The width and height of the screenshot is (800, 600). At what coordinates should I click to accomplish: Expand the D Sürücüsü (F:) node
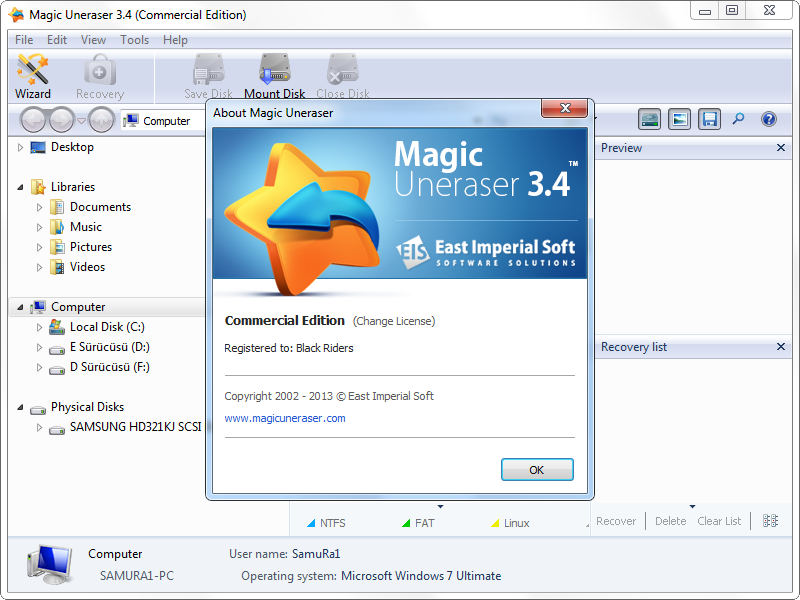click(x=39, y=367)
